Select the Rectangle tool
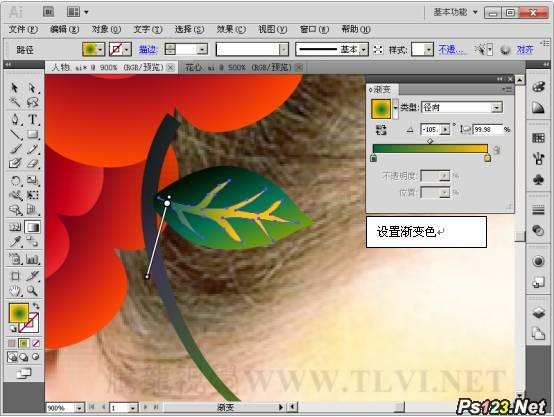Screen dimensions: 554x417 [x=33, y=134]
